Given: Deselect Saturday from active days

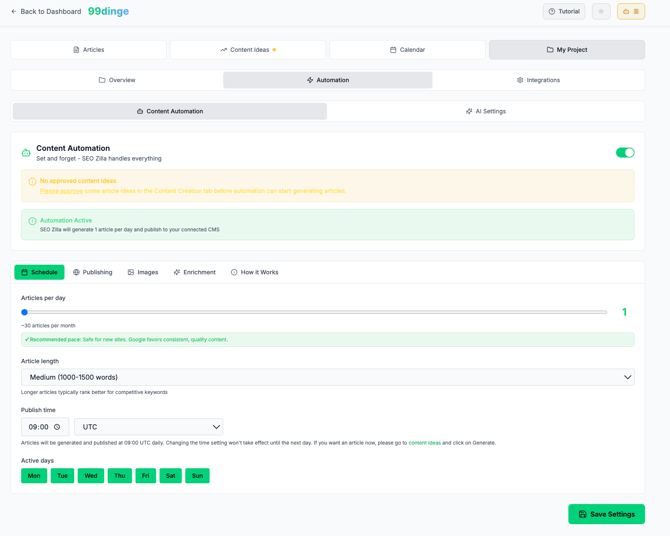Looking at the screenshot, I should coord(170,476).
